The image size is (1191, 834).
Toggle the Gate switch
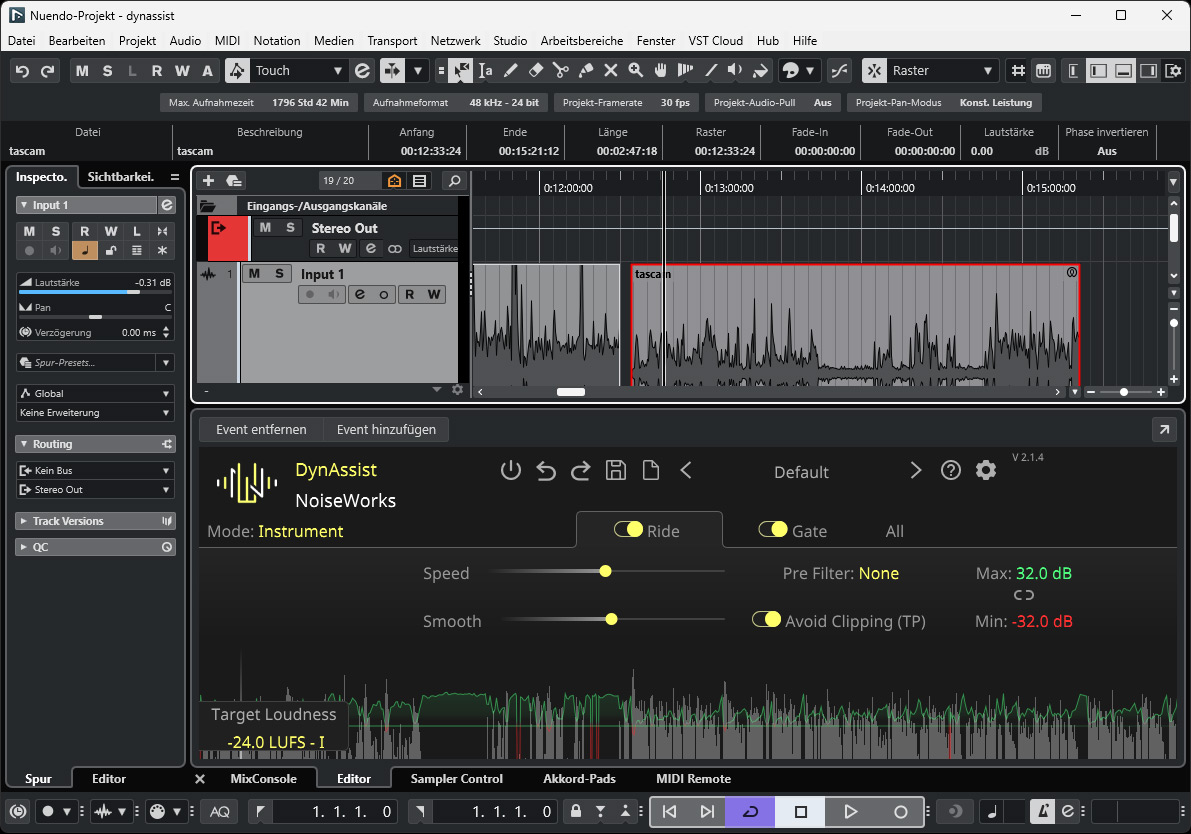tap(772, 530)
